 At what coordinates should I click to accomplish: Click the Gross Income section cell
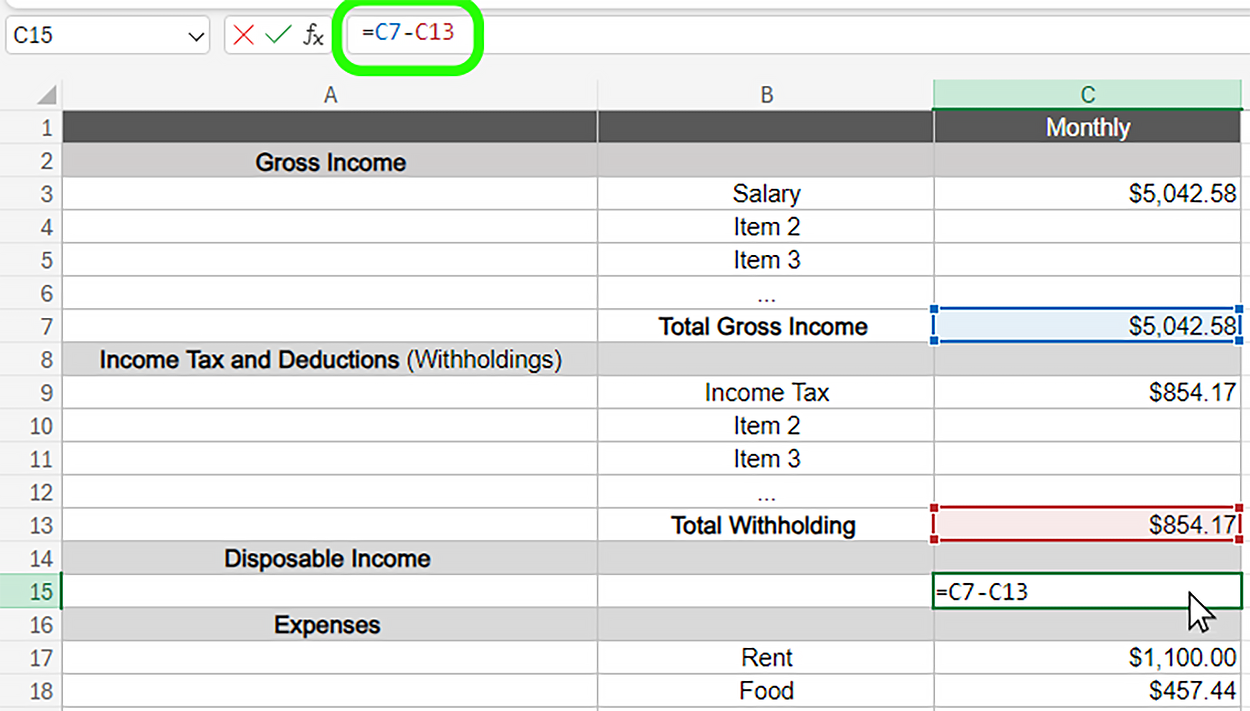[330, 161]
